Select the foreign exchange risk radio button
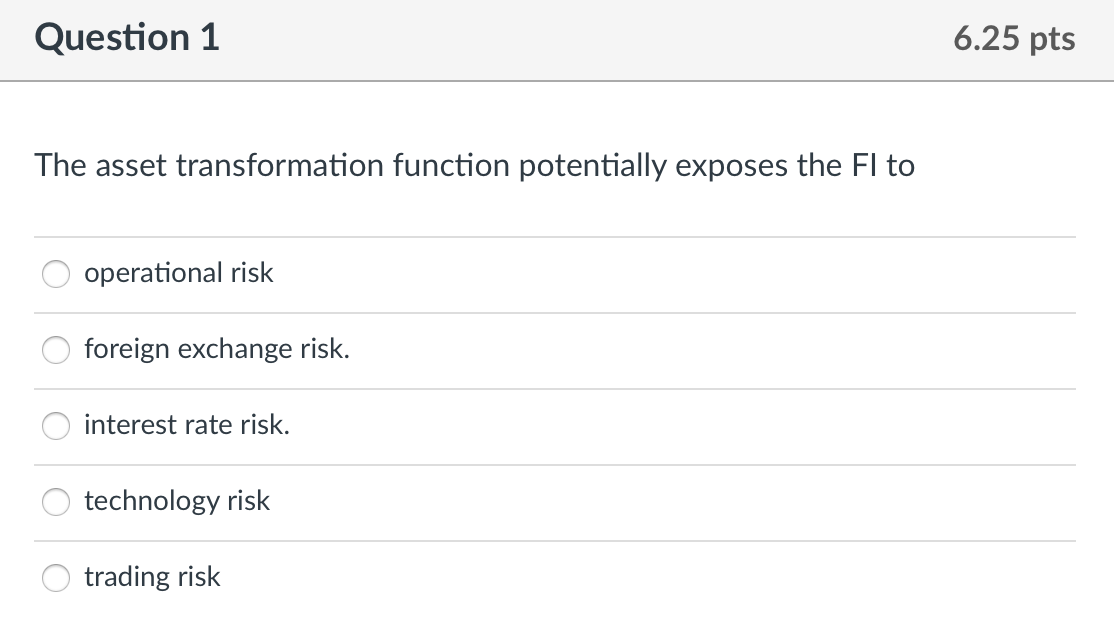 pos(56,350)
